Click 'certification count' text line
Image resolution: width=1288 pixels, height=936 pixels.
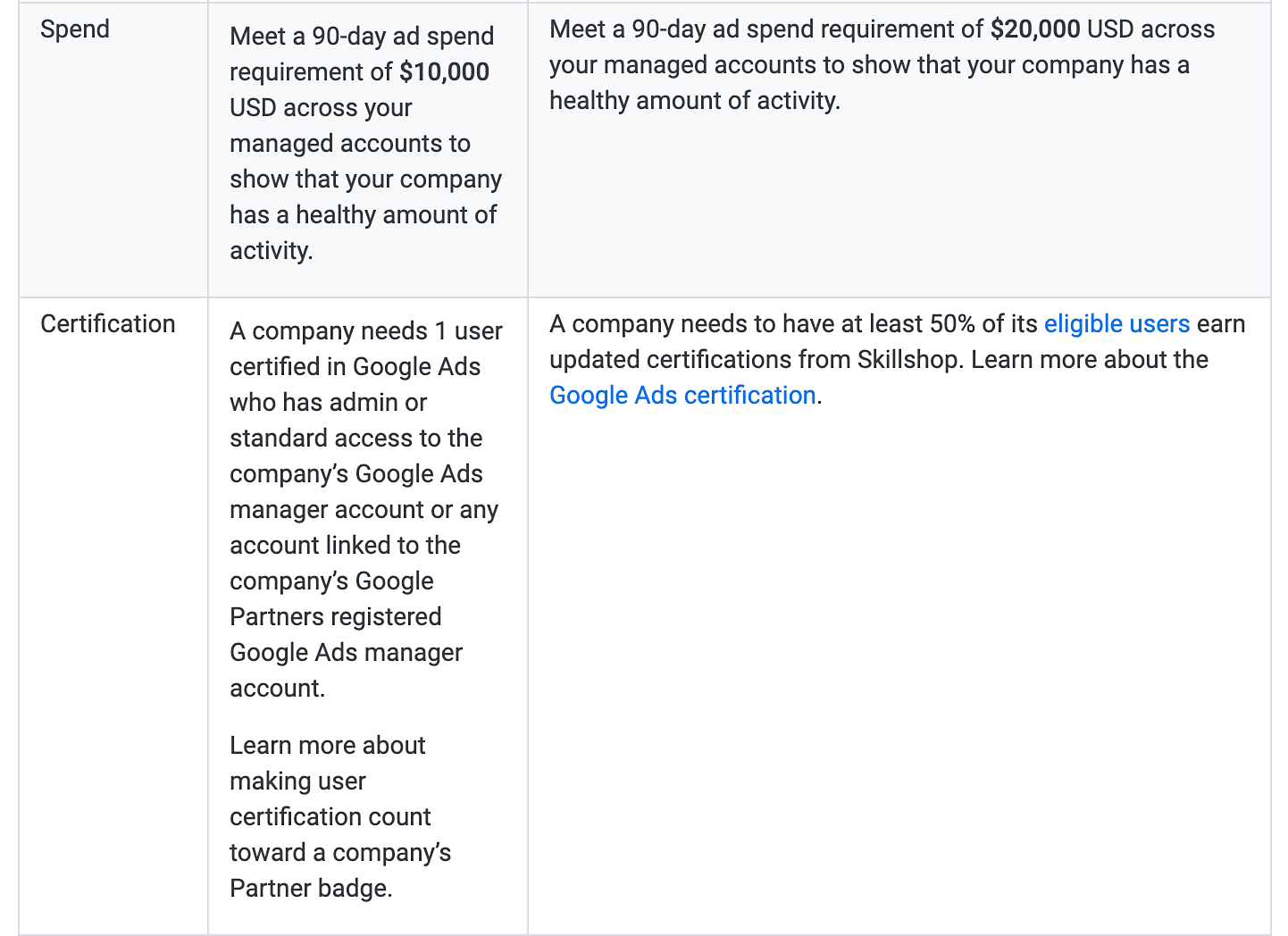point(330,817)
